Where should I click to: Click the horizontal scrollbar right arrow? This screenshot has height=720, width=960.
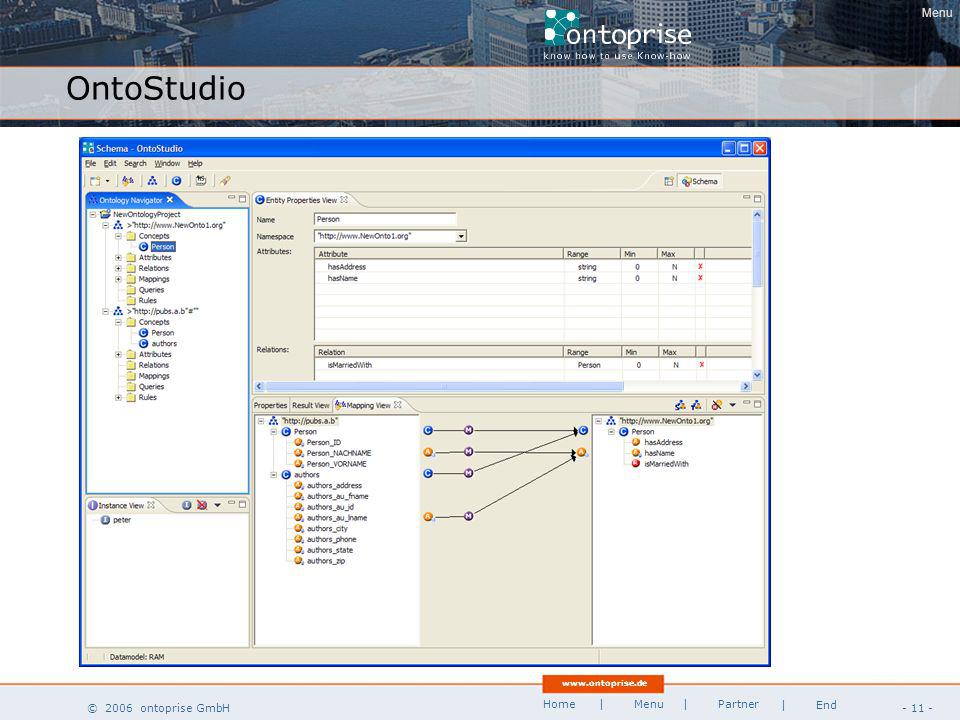(745, 386)
